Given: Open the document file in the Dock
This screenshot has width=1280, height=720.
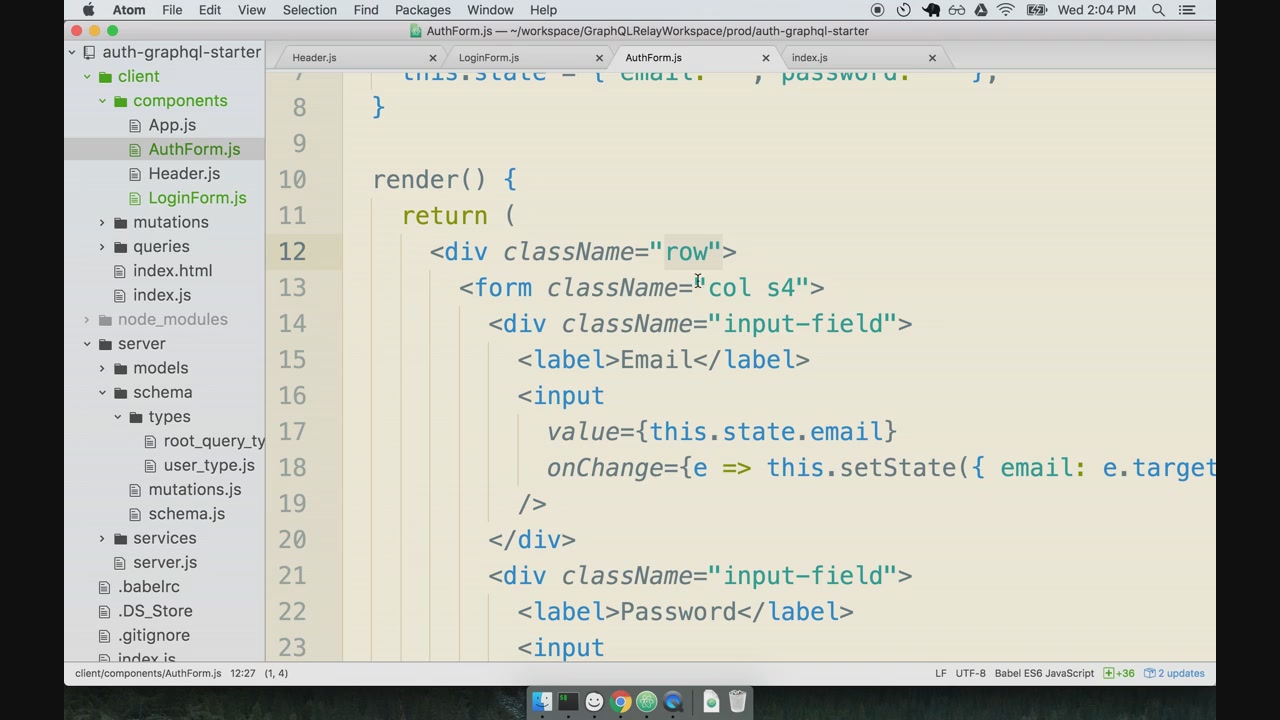Looking at the screenshot, I should coord(711,702).
